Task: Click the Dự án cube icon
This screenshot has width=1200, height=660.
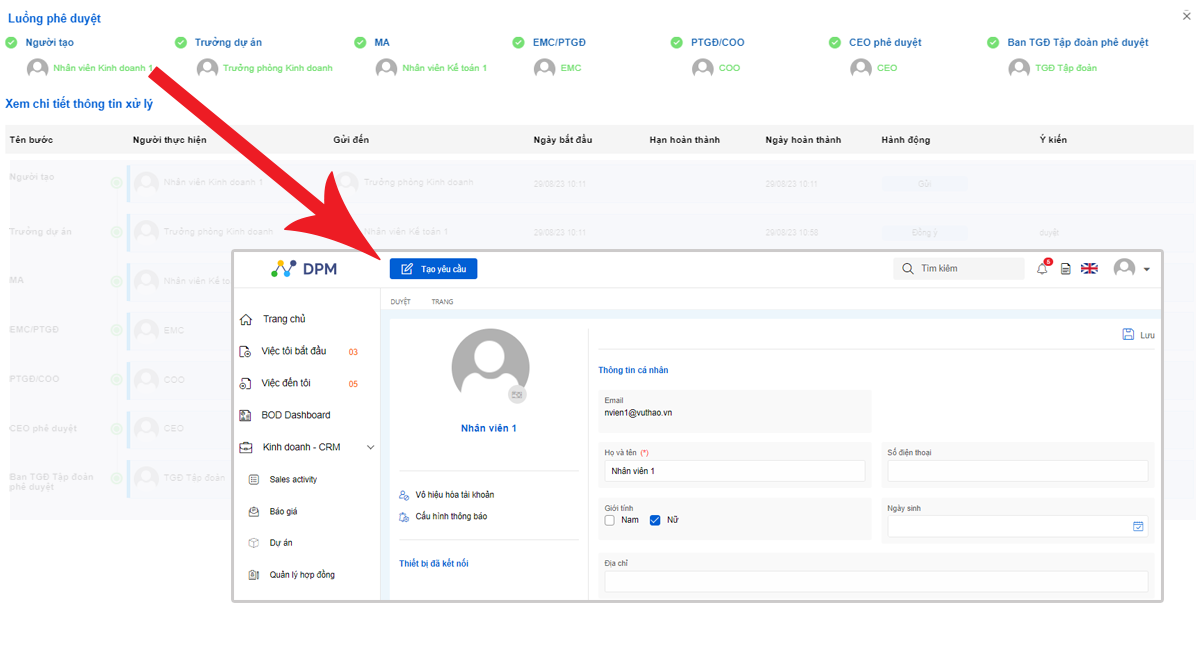Action: point(253,543)
